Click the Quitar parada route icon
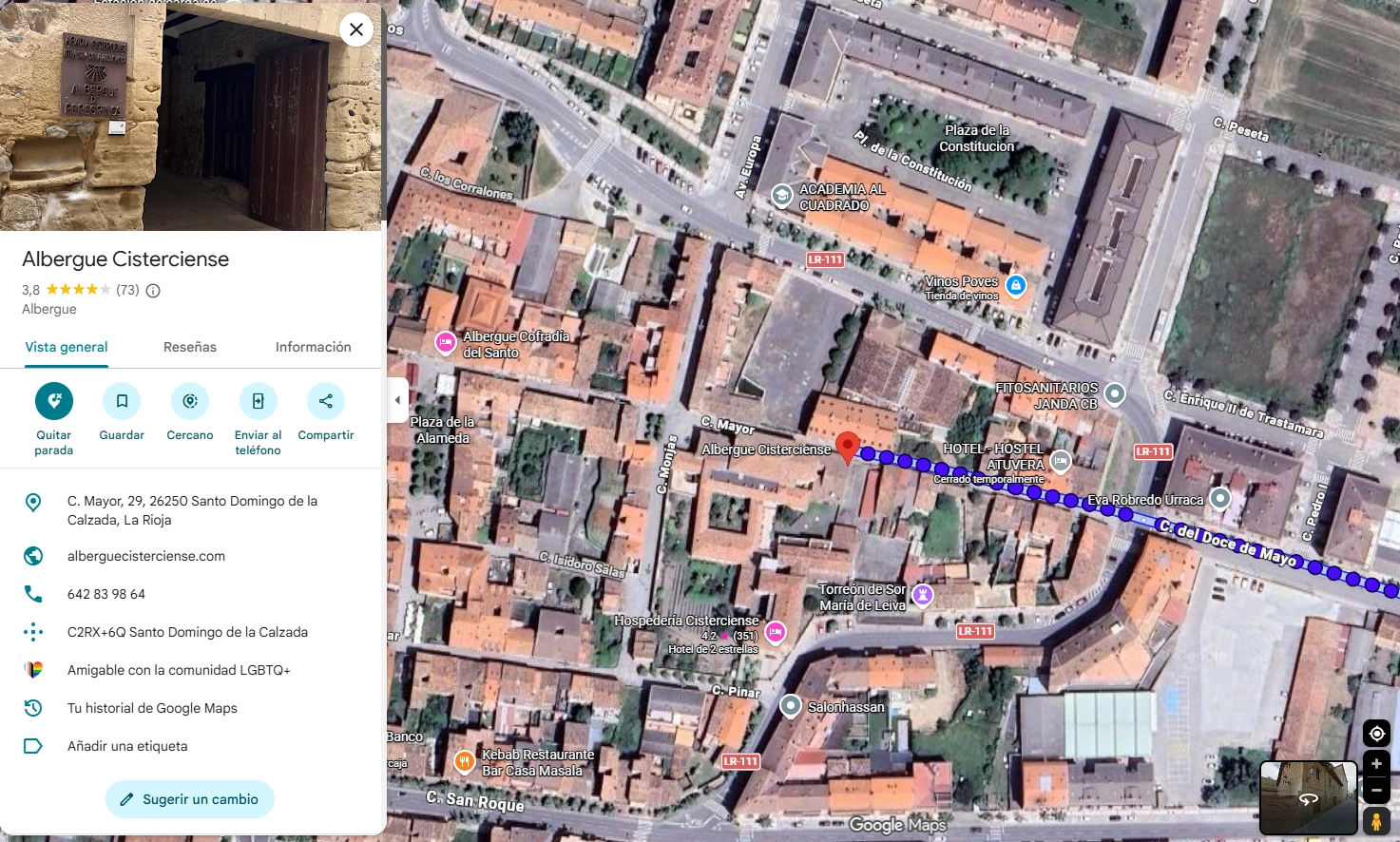 tap(54, 401)
